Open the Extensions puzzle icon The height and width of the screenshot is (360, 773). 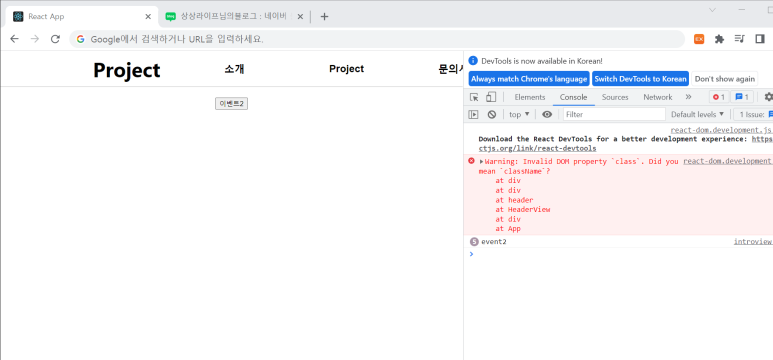tap(719, 39)
